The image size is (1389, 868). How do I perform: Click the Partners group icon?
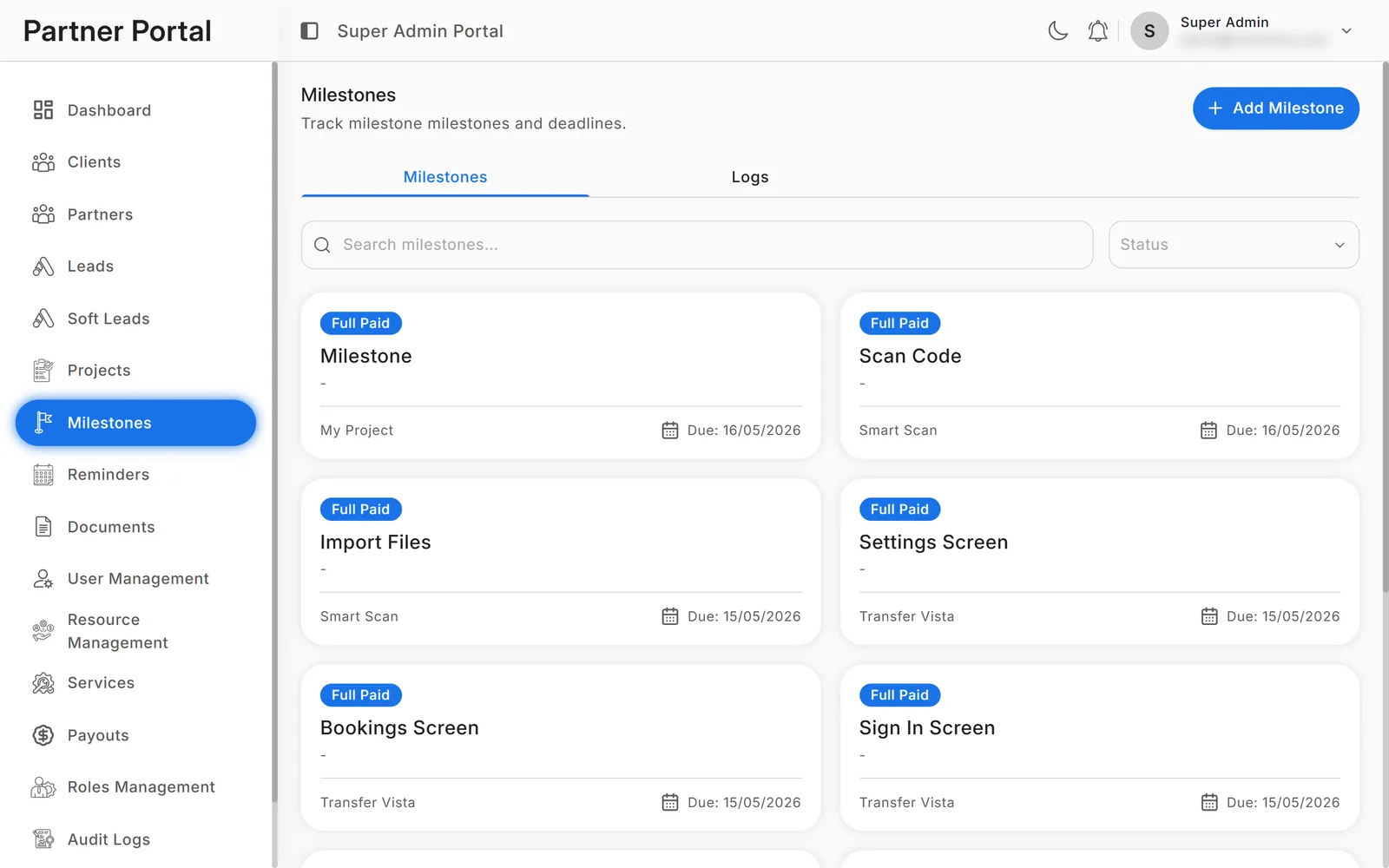[x=43, y=214]
